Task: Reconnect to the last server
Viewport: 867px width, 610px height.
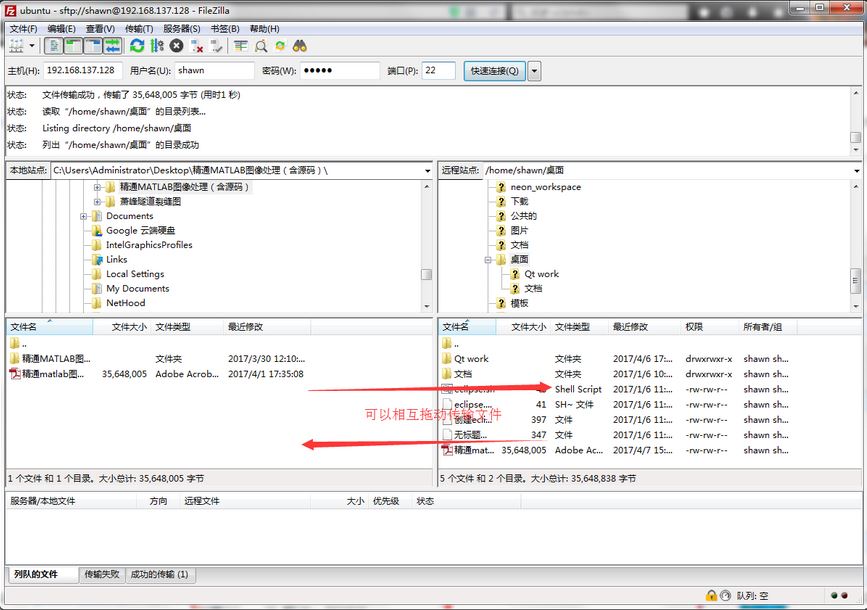Action: tap(216, 46)
